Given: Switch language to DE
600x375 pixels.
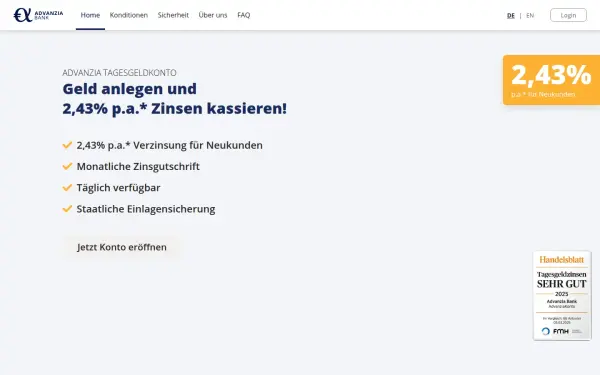Looking at the screenshot, I should [510, 15].
